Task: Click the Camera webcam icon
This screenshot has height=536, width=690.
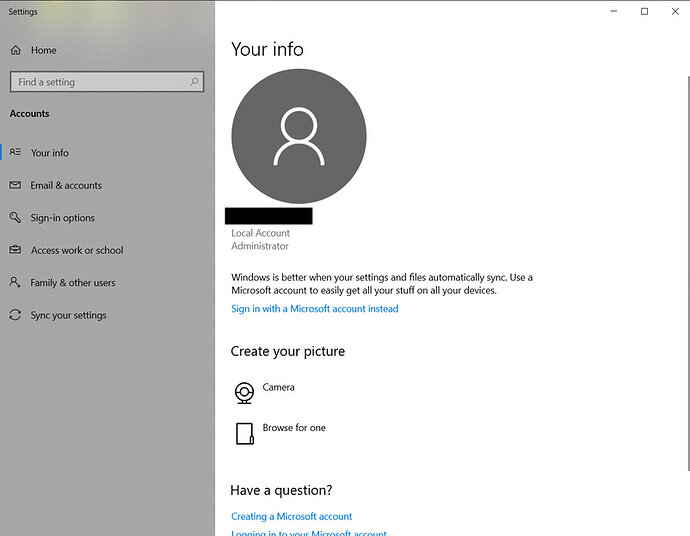Action: (x=244, y=393)
